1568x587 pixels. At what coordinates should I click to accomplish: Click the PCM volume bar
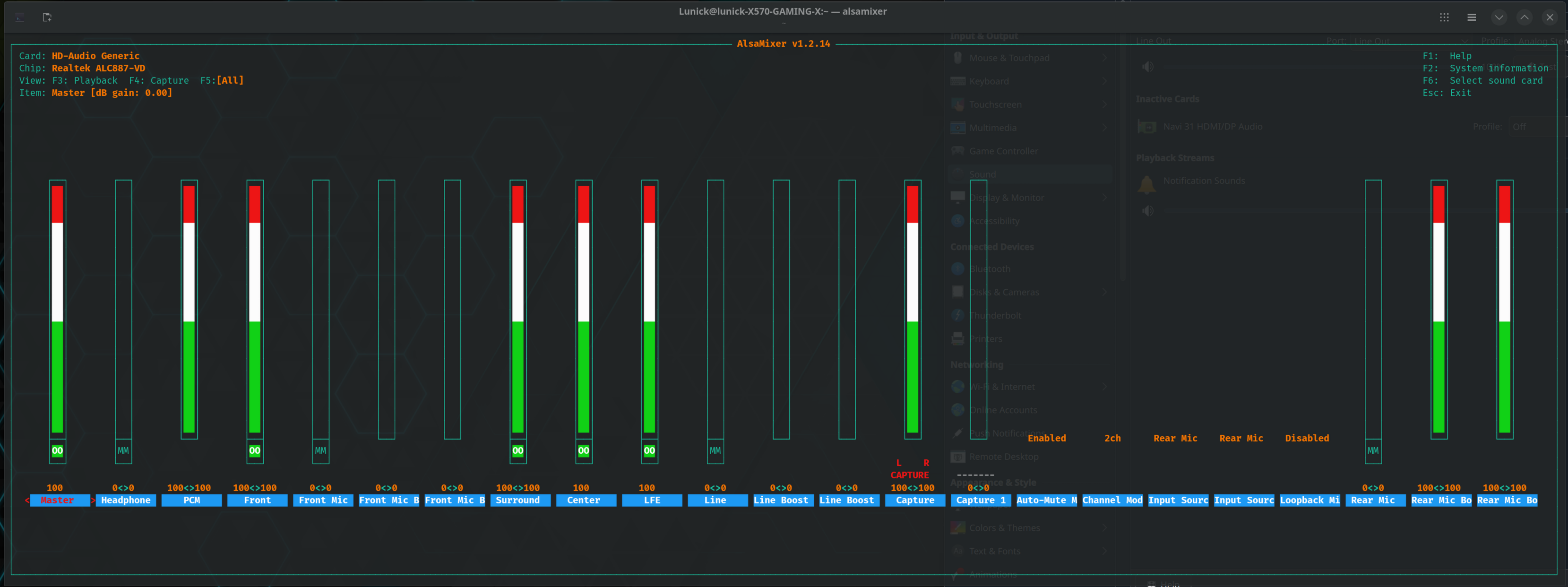point(189,309)
